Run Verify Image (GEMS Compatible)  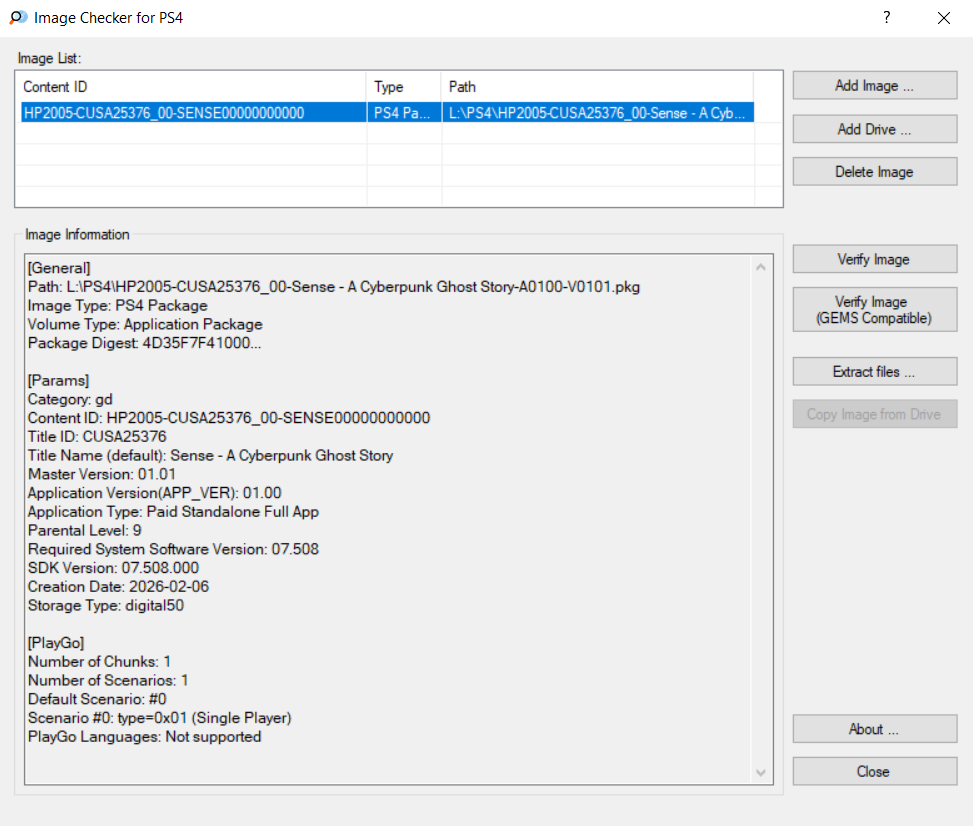[874, 310]
